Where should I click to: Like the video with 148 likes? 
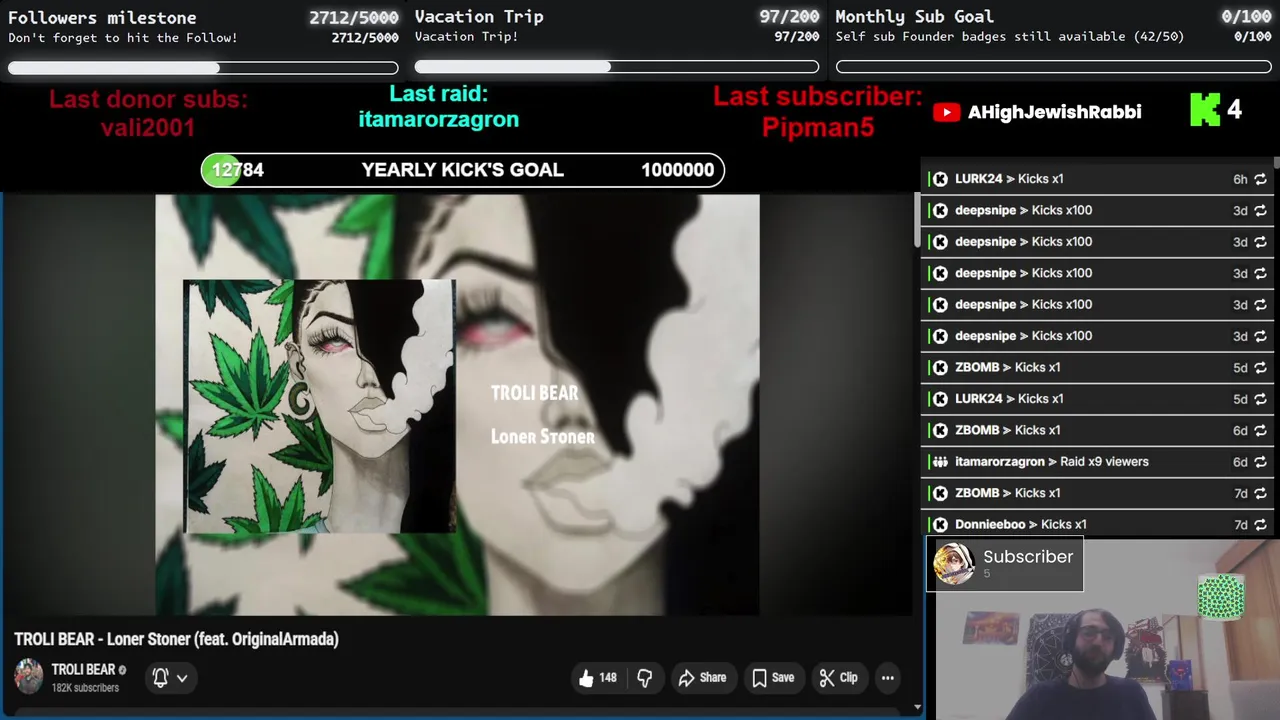(597, 678)
